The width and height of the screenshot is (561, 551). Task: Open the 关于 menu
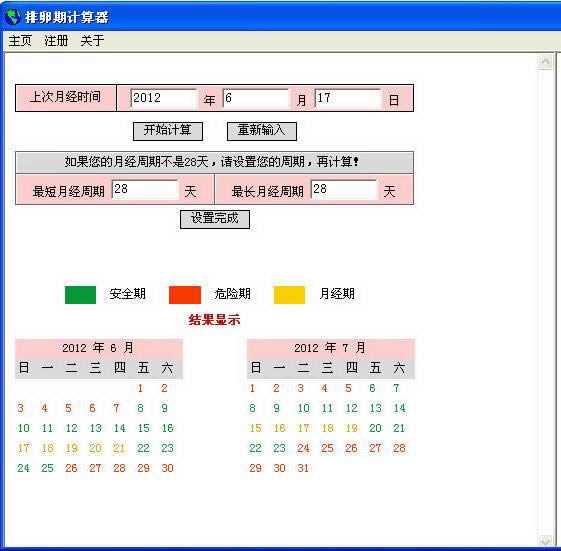coord(92,40)
